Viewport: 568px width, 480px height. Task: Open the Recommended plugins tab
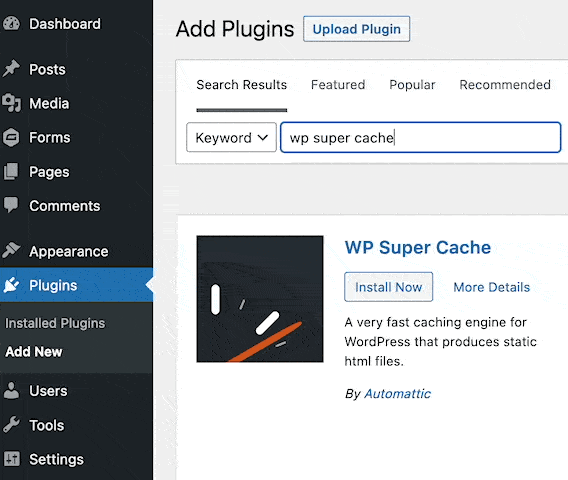tap(505, 85)
